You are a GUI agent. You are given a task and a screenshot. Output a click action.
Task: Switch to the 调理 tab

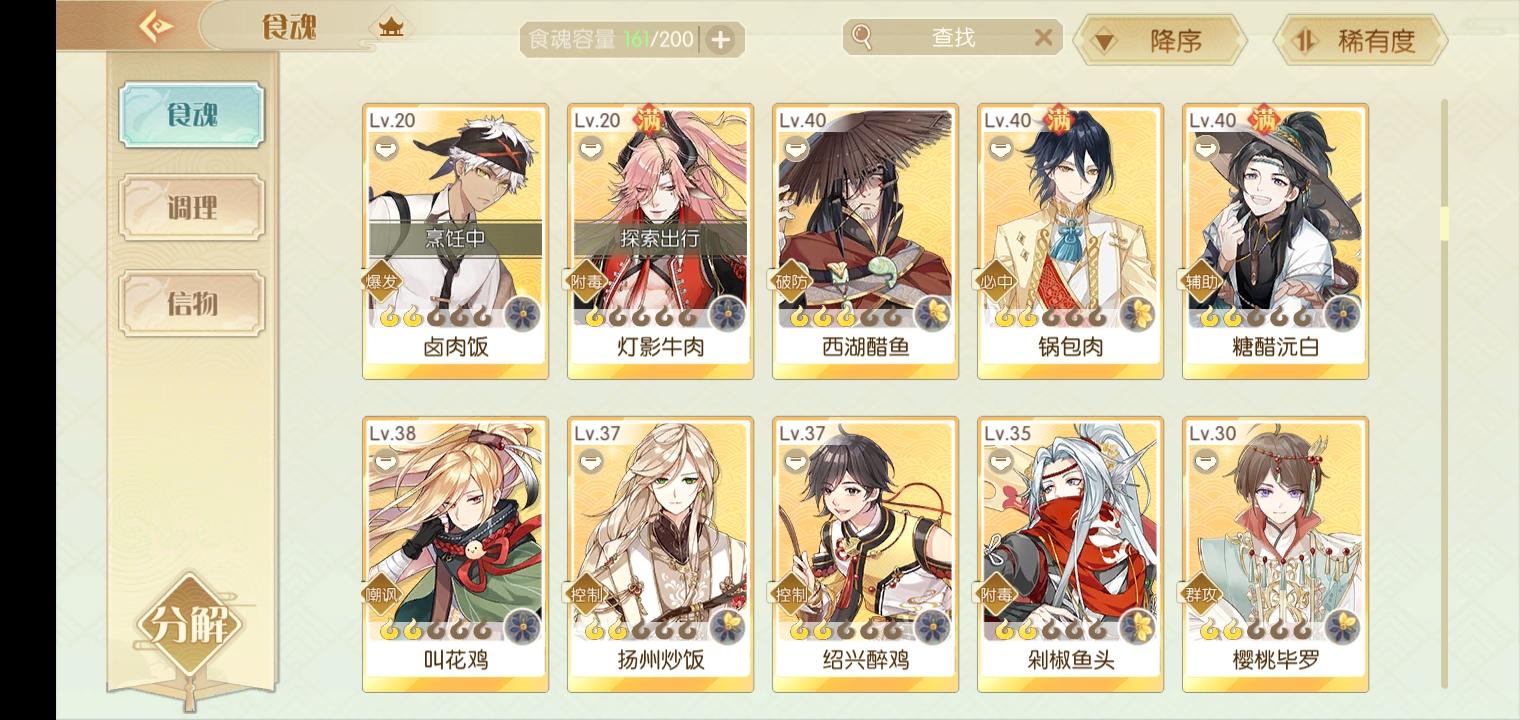(192, 208)
